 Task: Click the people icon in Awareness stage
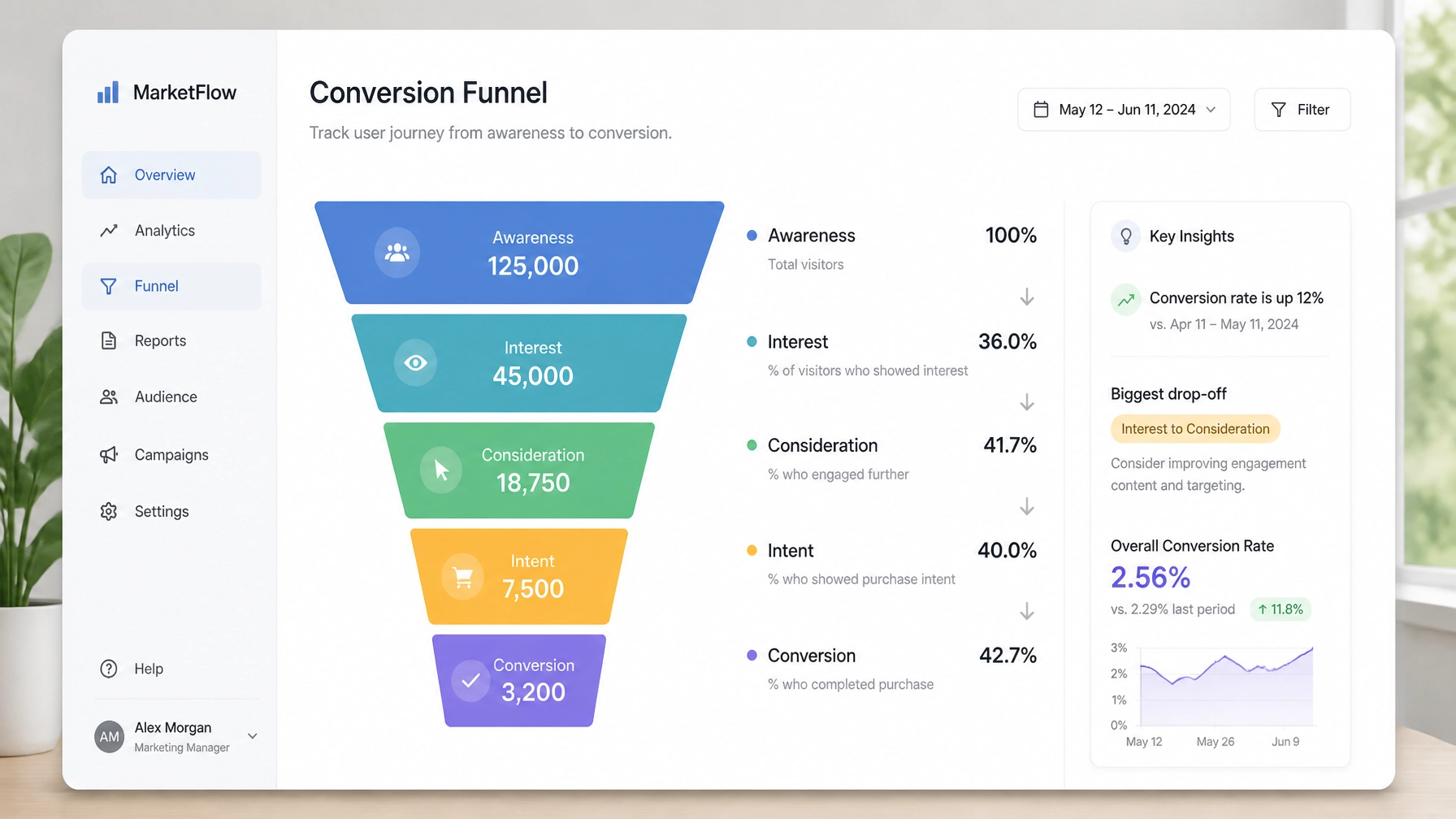click(x=397, y=253)
